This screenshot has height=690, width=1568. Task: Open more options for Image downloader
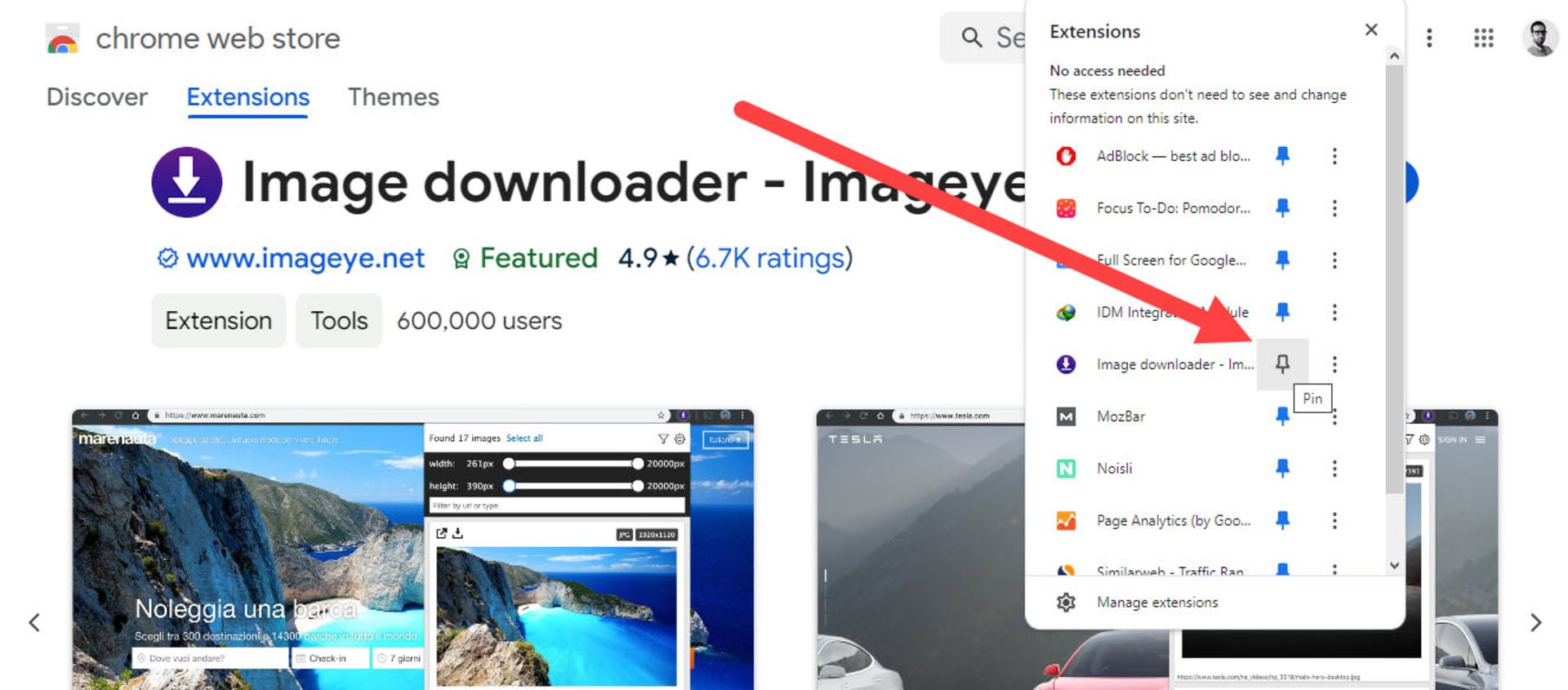click(1334, 364)
